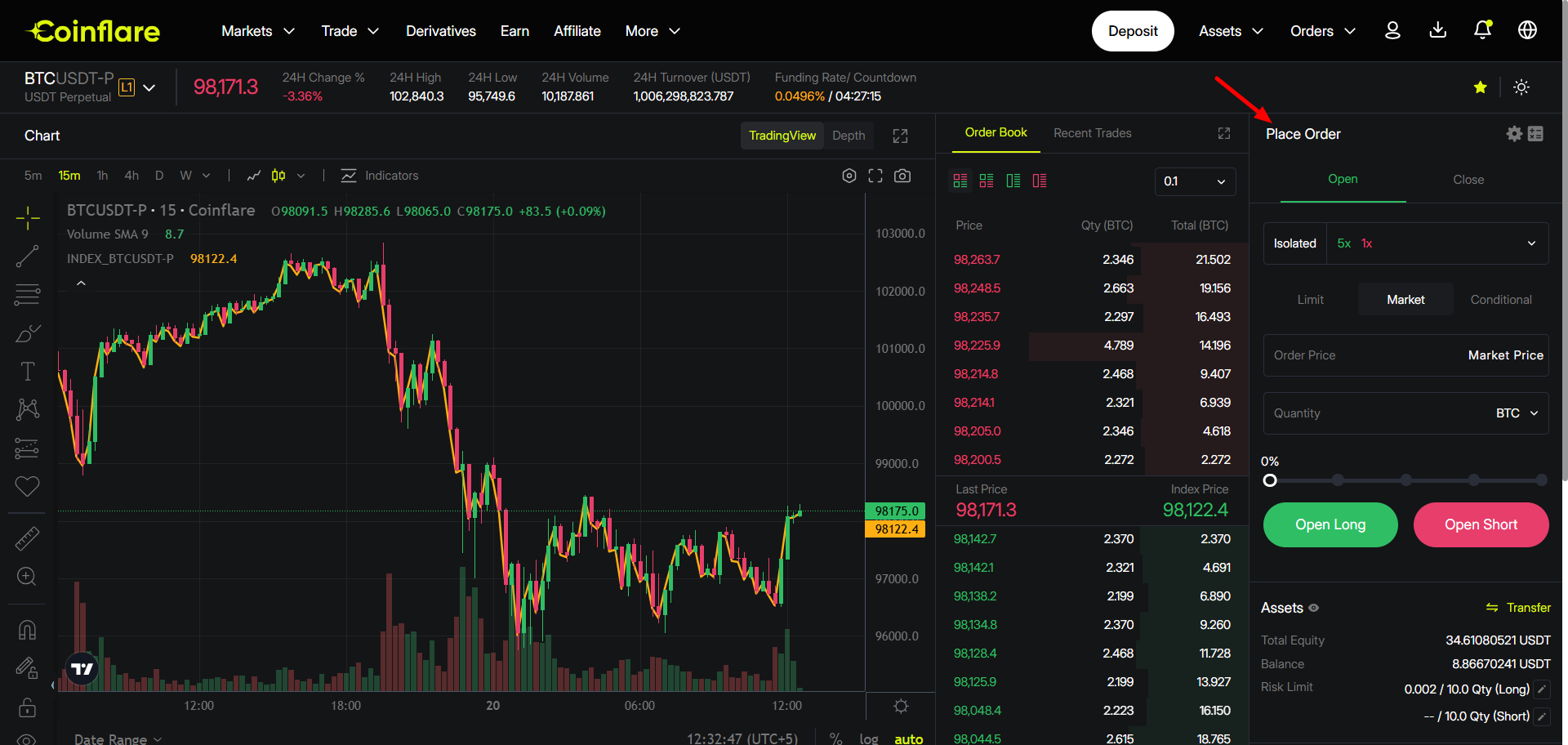Click the Deposit button
This screenshot has height=745, width=1568.
1133,31
